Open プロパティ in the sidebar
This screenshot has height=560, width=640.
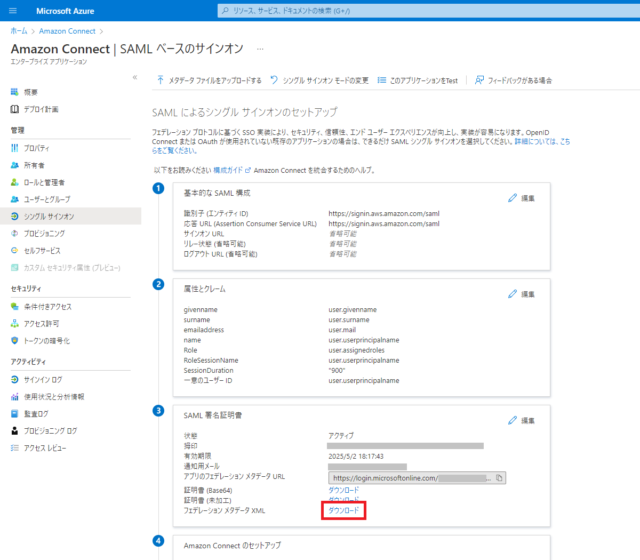[x=36, y=148]
